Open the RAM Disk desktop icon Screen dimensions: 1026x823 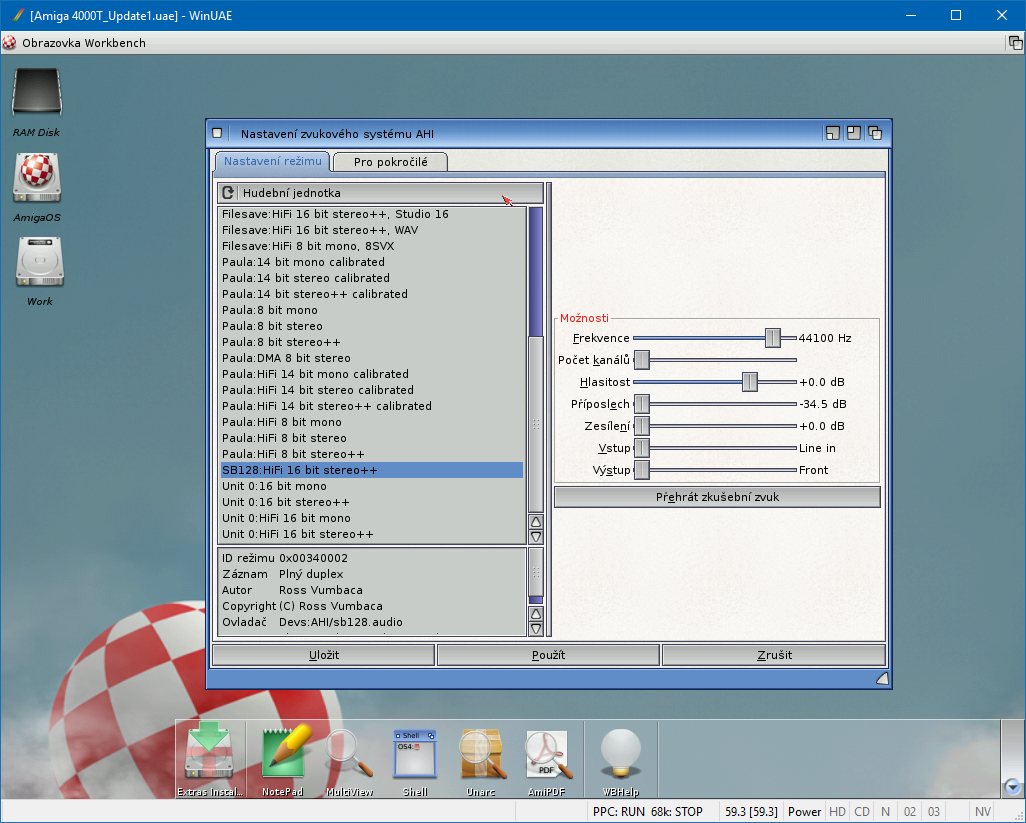point(37,95)
